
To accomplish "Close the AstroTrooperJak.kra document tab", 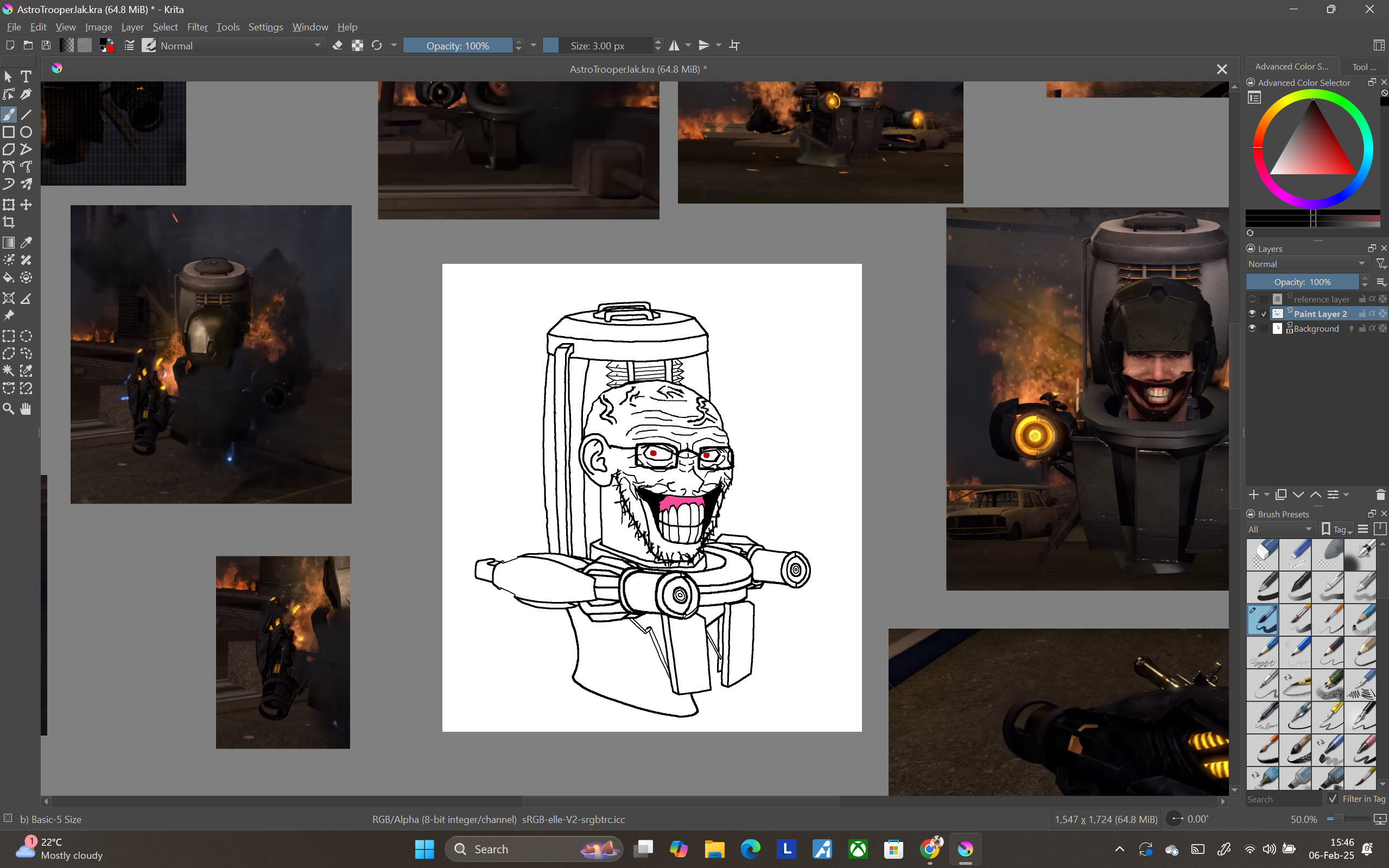I will coord(1222,69).
